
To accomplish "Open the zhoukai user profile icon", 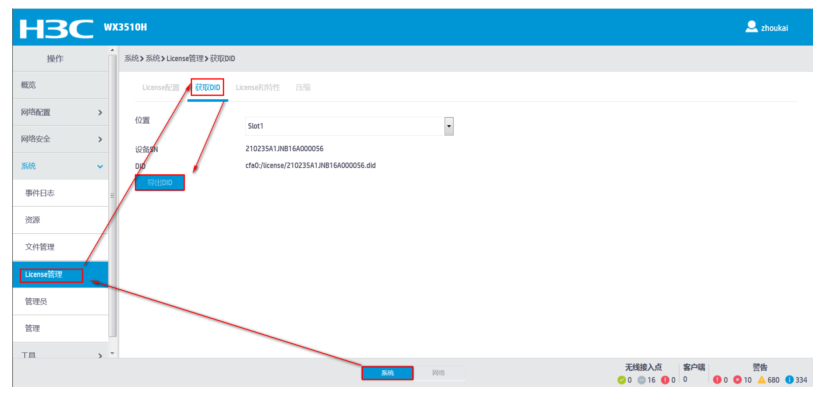I will [751, 27].
